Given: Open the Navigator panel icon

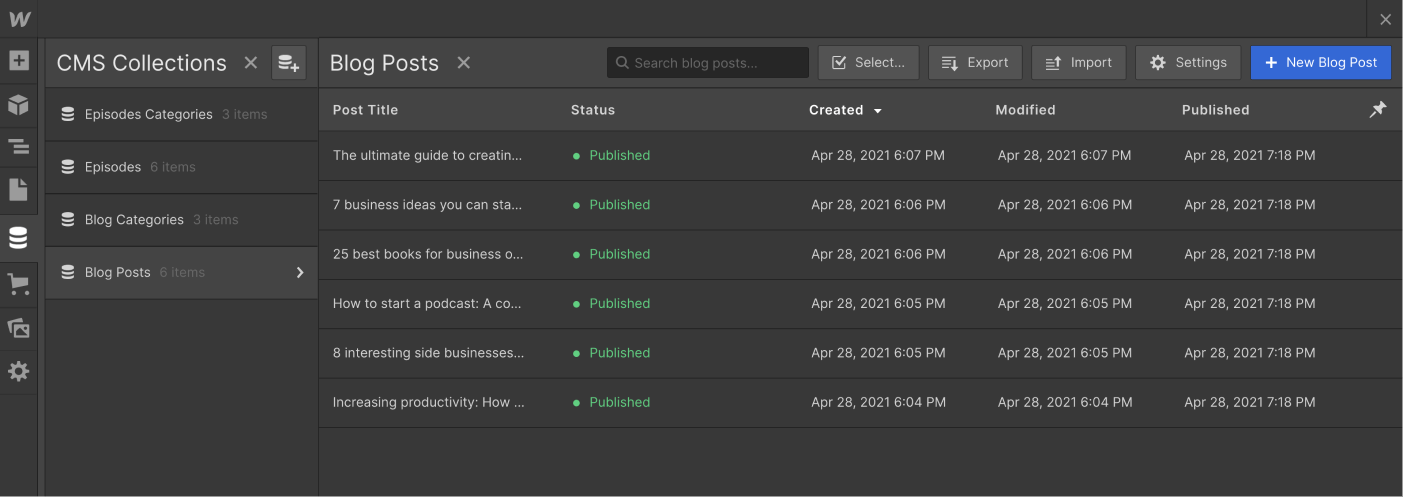Looking at the screenshot, I should tap(18, 147).
